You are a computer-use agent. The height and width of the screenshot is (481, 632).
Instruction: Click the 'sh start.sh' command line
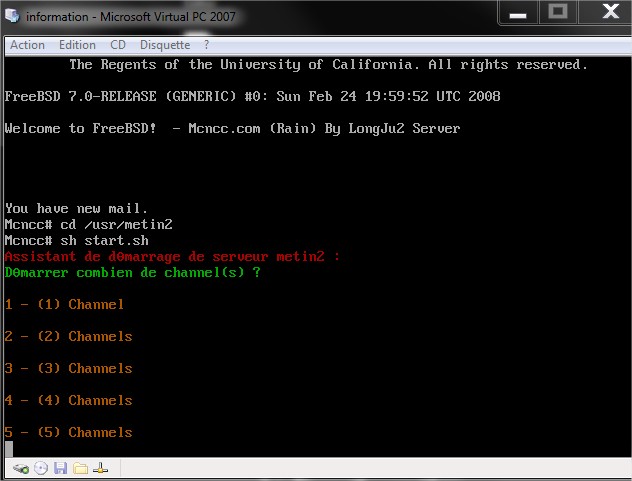point(77,241)
